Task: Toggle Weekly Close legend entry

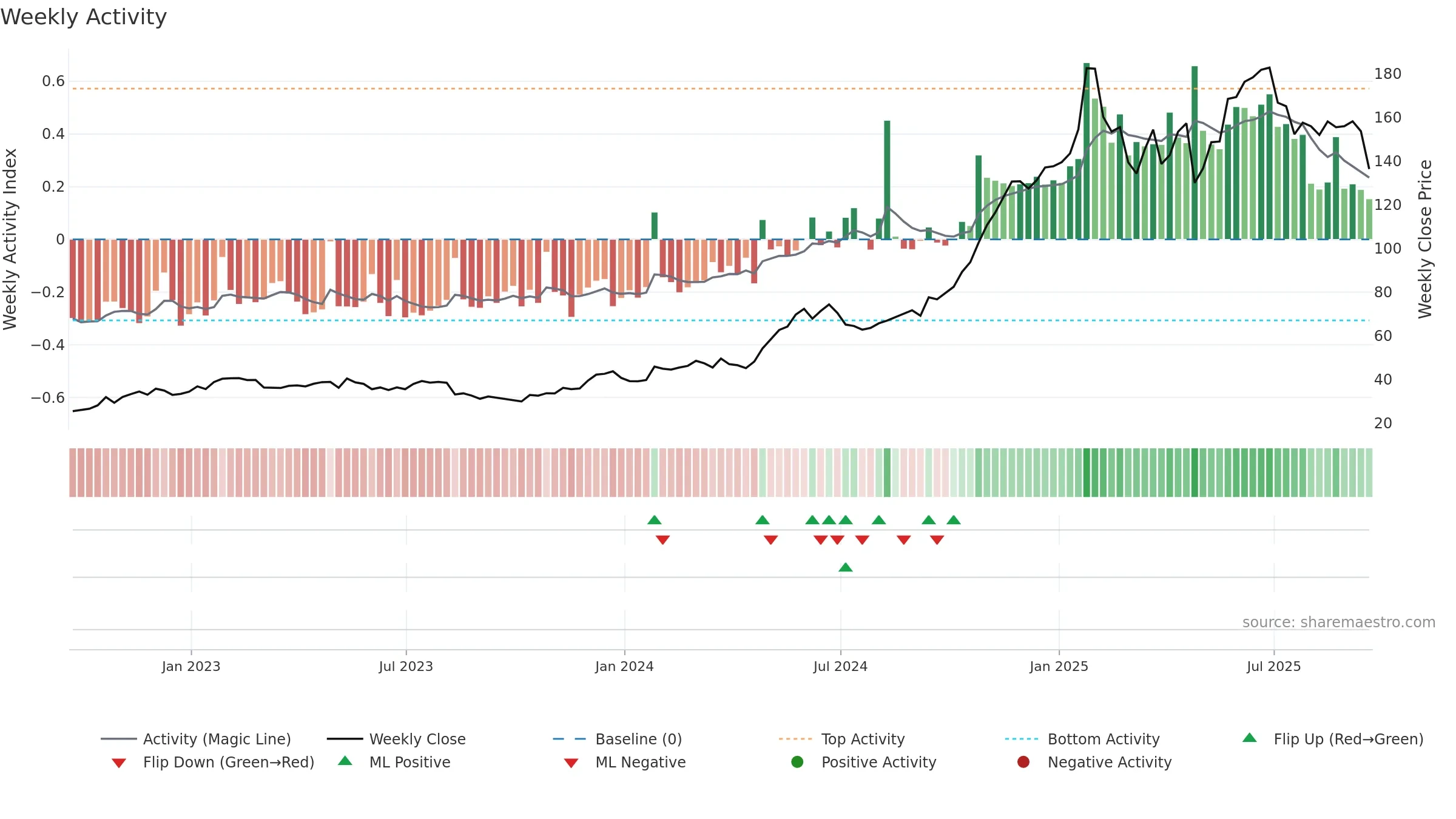Action: point(396,739)
